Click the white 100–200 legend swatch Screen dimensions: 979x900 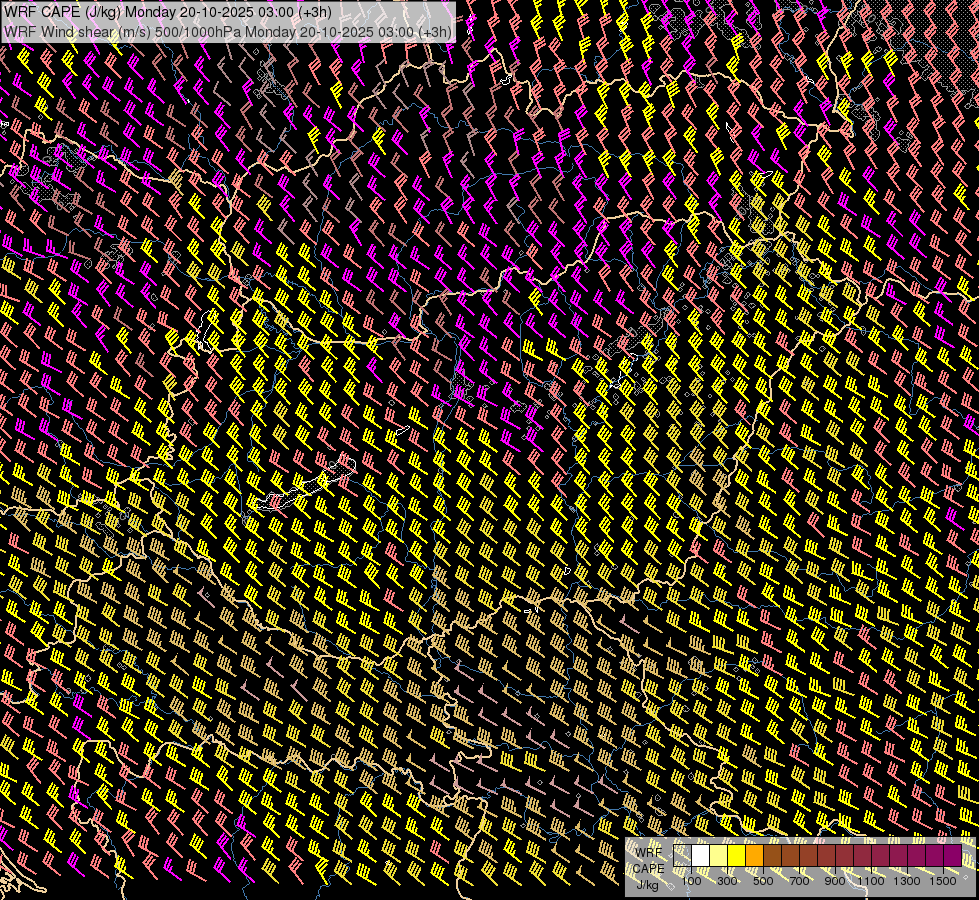[x=701, y=856]
